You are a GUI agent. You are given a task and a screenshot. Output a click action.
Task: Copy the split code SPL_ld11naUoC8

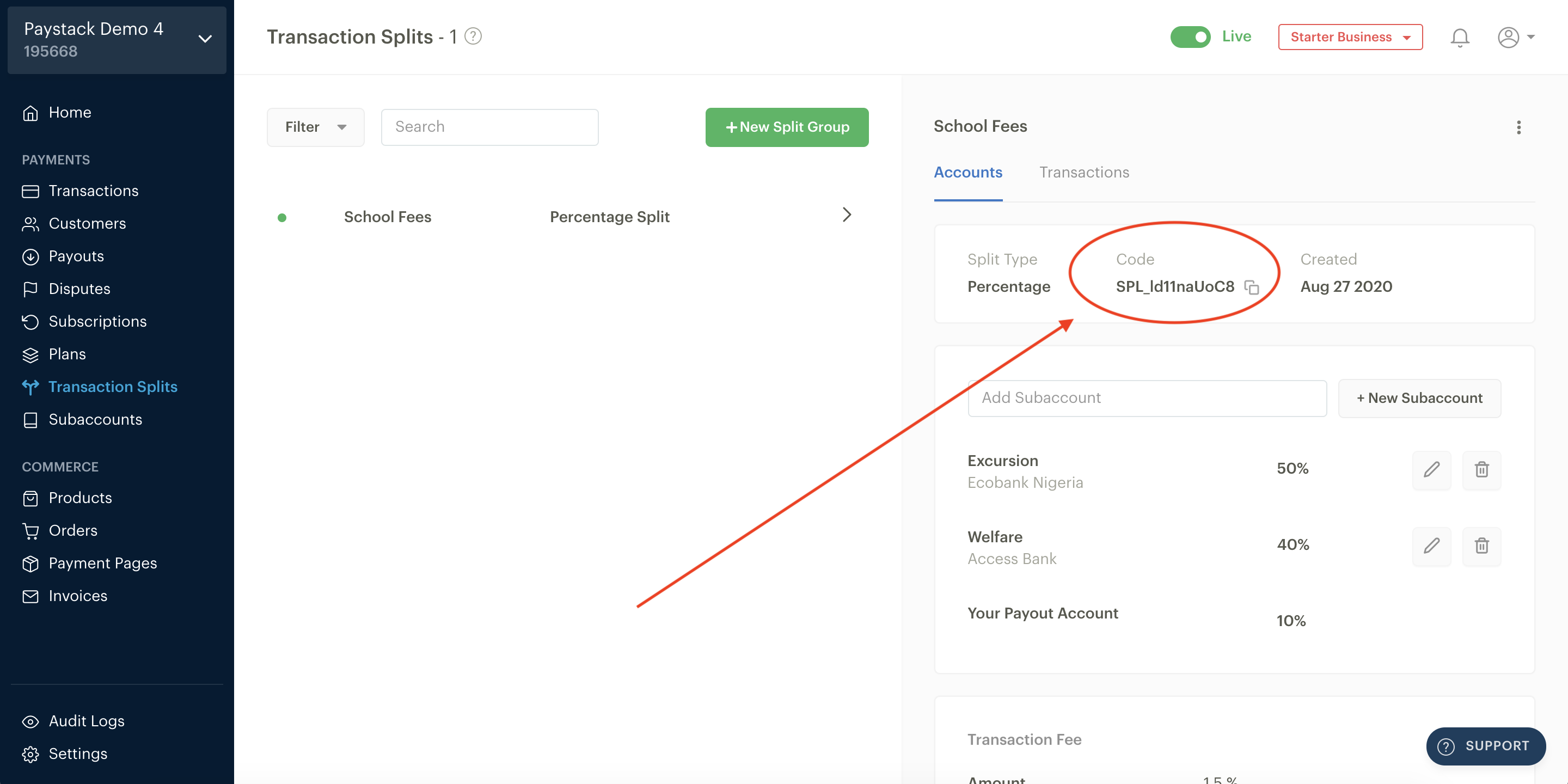1252,287
